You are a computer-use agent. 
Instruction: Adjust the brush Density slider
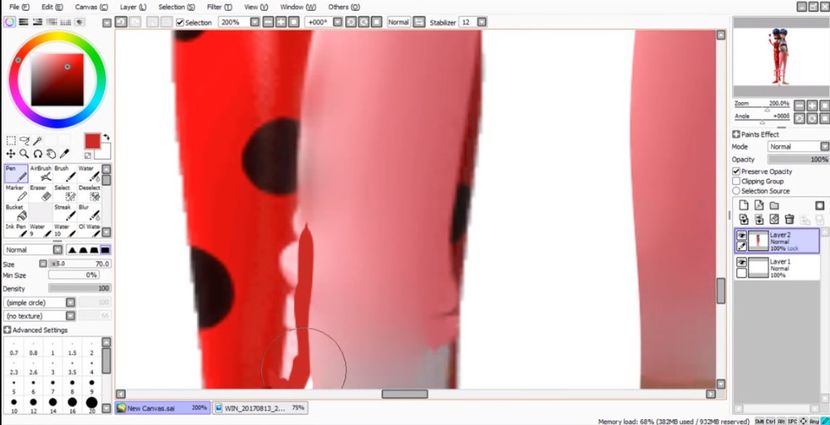click(x=79, y=288)
